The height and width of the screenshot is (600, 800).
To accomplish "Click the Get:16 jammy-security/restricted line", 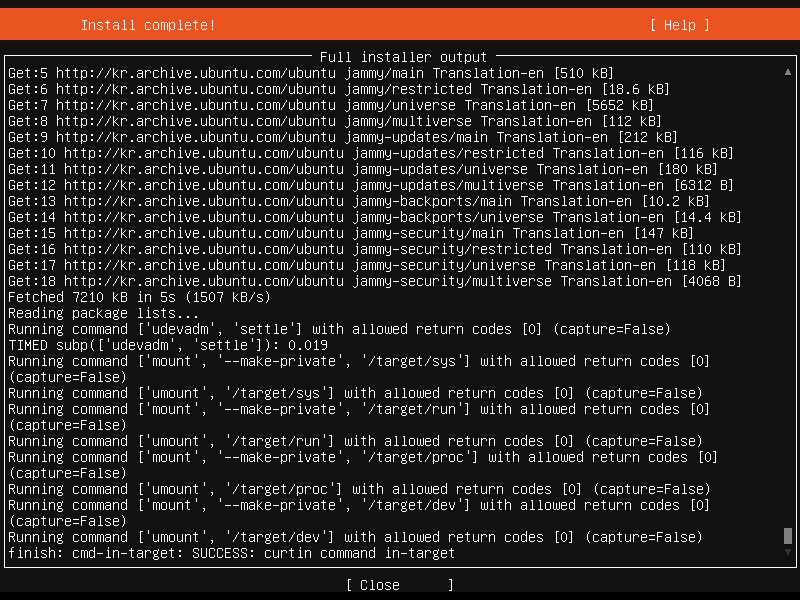I will pyautogui.click(x=374, y=249).
